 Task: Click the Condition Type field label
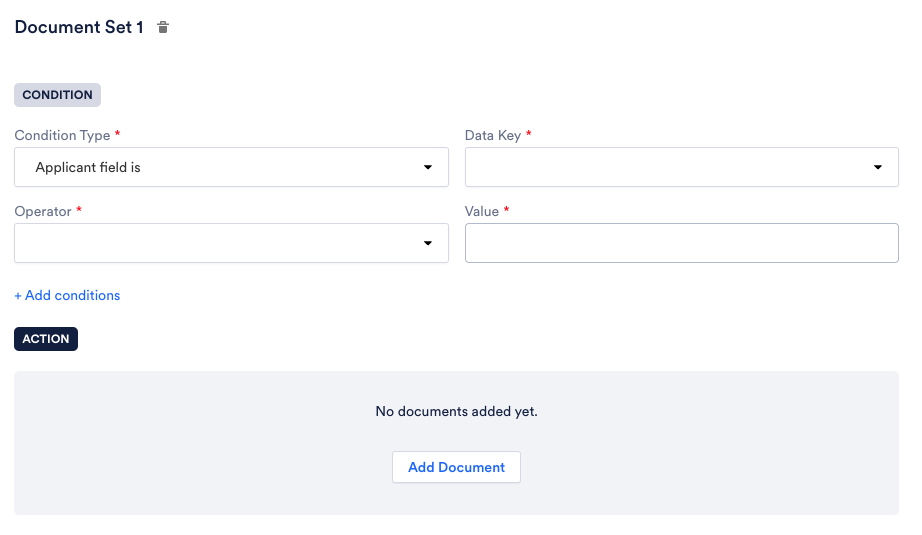[62, 135]
